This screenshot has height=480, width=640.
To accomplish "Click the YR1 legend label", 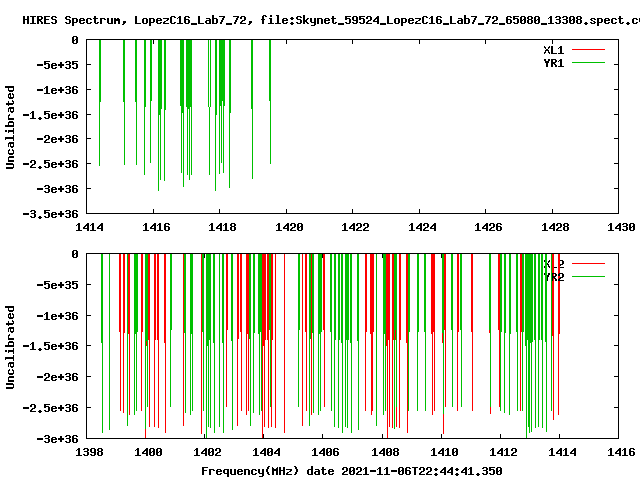I will pyautogui.click(x=553, y=63).
